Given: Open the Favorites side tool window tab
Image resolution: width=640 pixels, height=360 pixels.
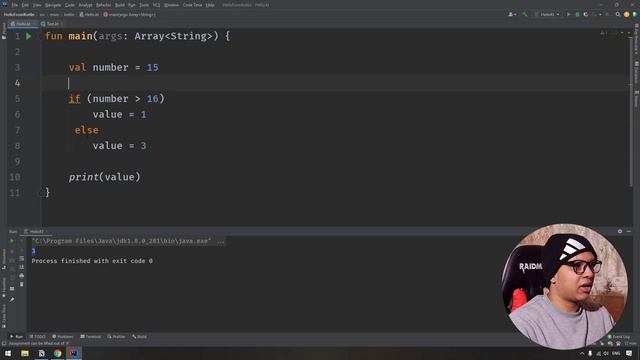Looking at the screenshot, I should 4,288.
